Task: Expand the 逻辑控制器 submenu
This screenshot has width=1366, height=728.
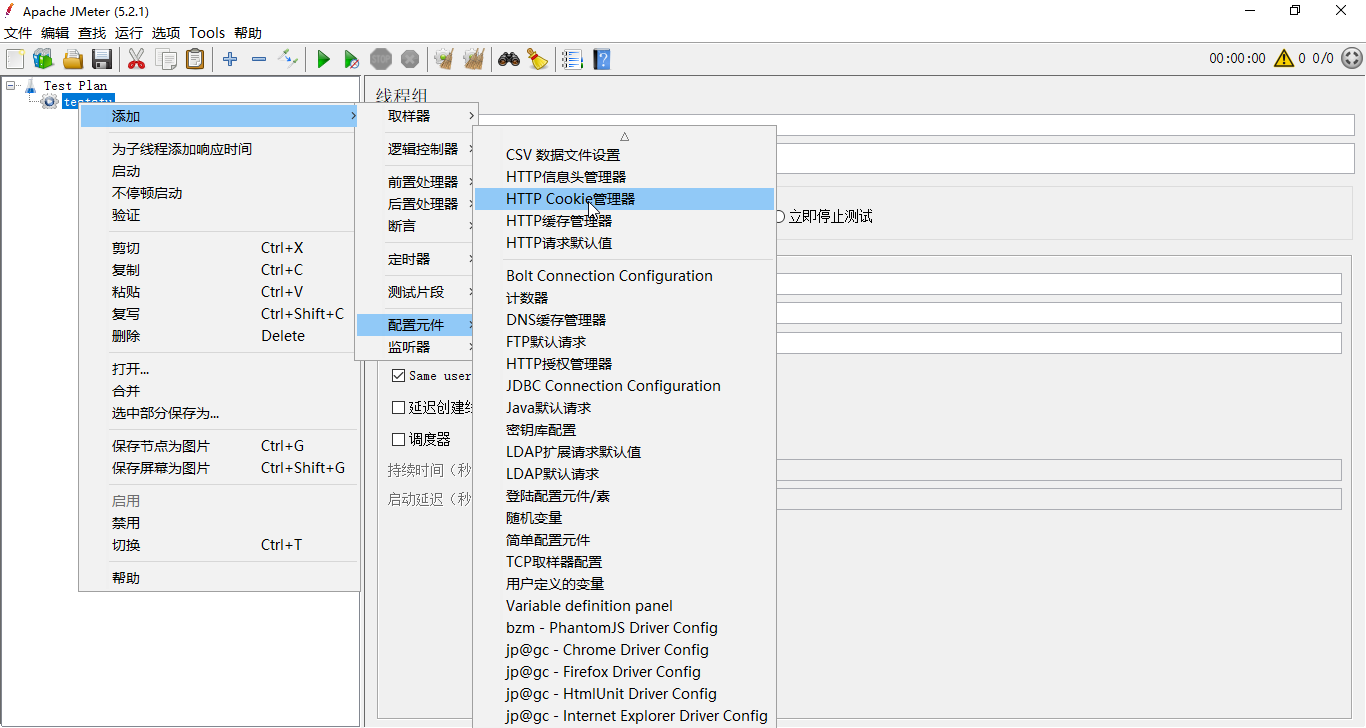Action: [x=417, y=149]
